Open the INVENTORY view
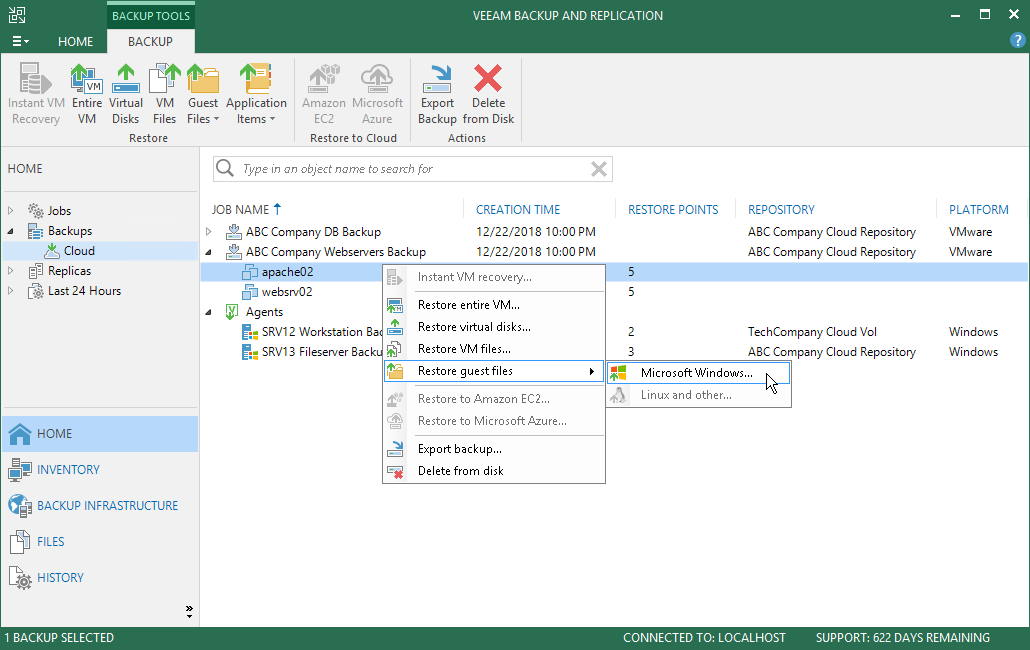This screenshot has height=650, width=1030. (100, 469)
